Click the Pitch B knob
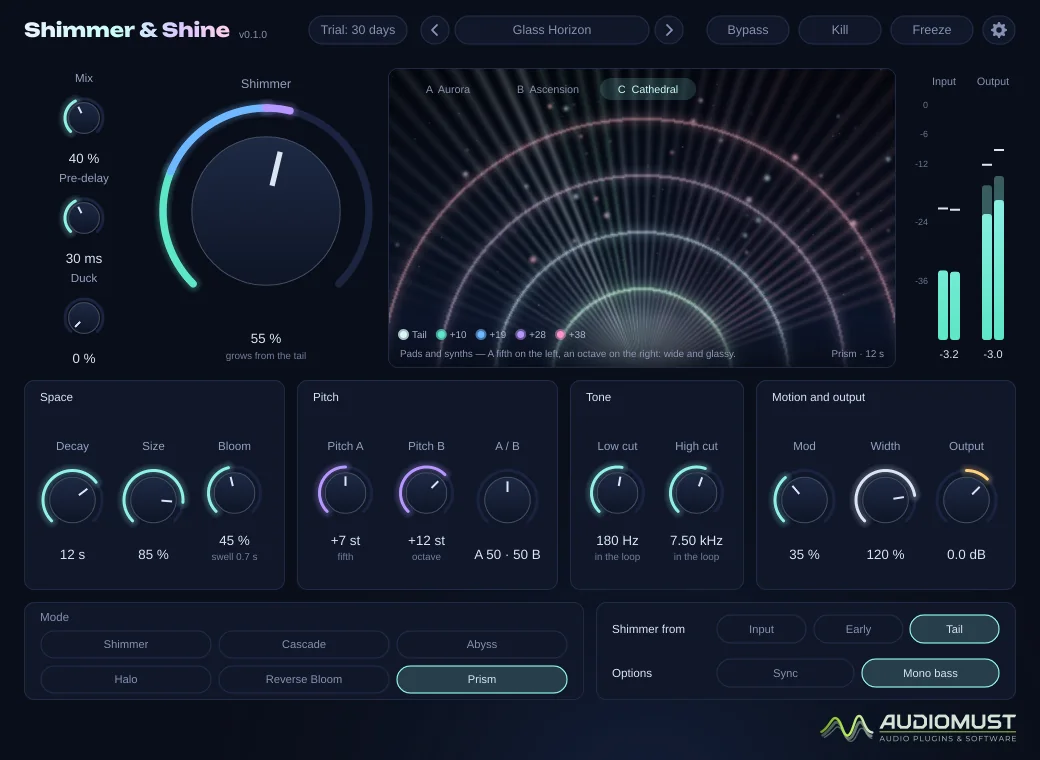The height and width of the screenshot is (760, 1040). [426, 492]
